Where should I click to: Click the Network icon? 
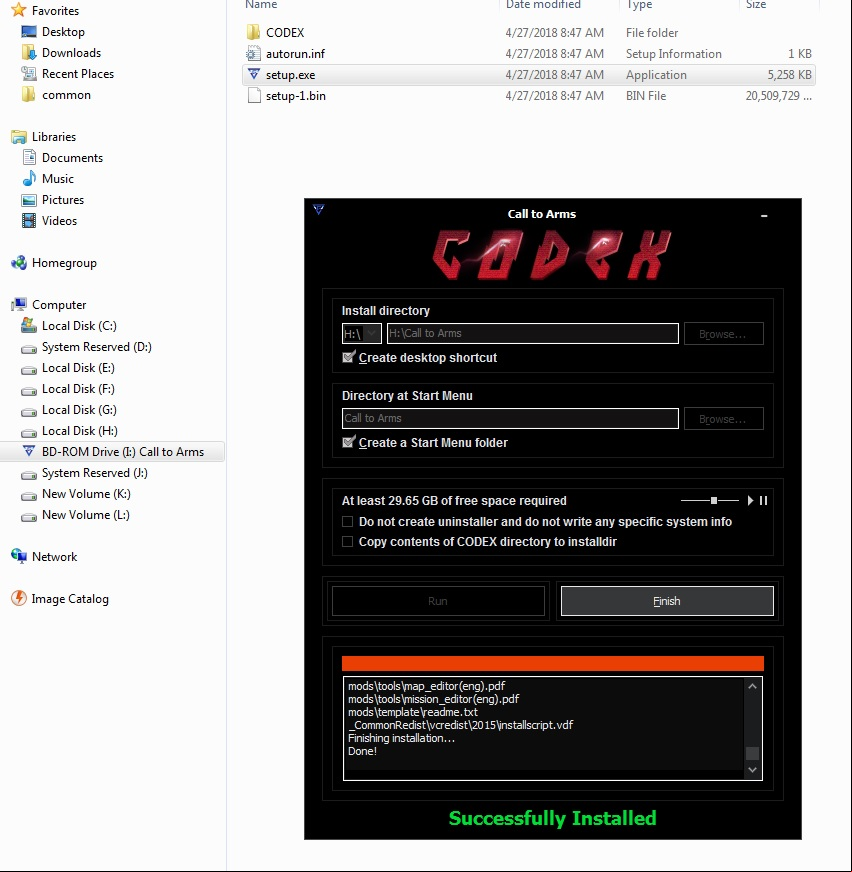coord(18,556)
